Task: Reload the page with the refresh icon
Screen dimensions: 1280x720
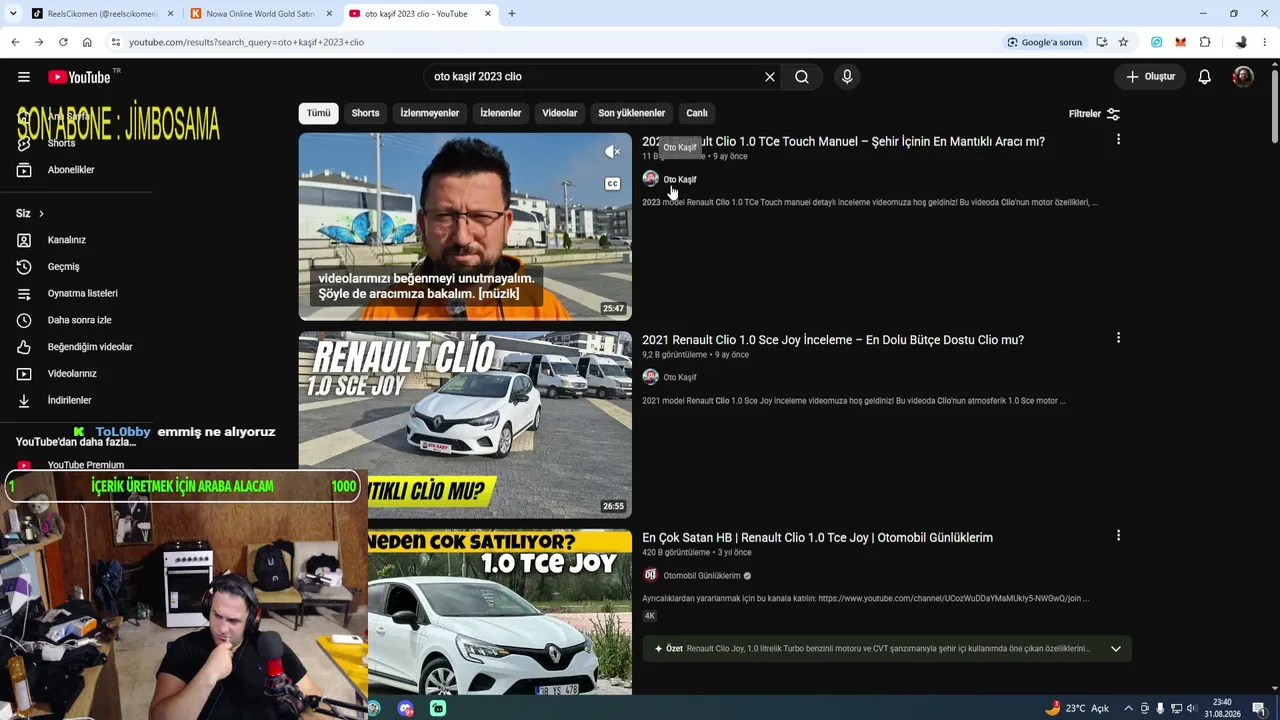Action: (x=63, y=42)
